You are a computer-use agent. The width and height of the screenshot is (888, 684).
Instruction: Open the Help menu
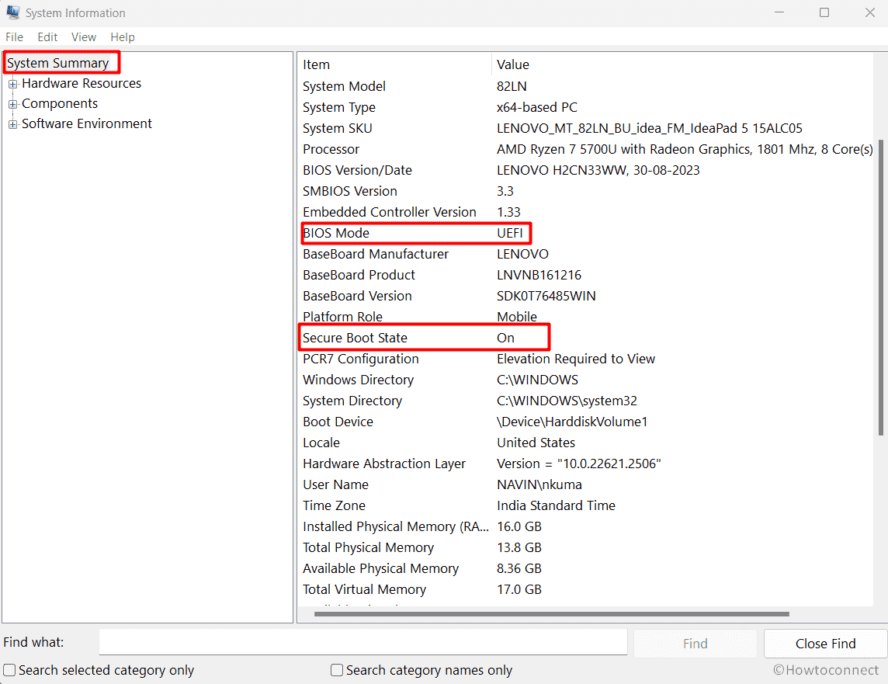tap(122, 36)
